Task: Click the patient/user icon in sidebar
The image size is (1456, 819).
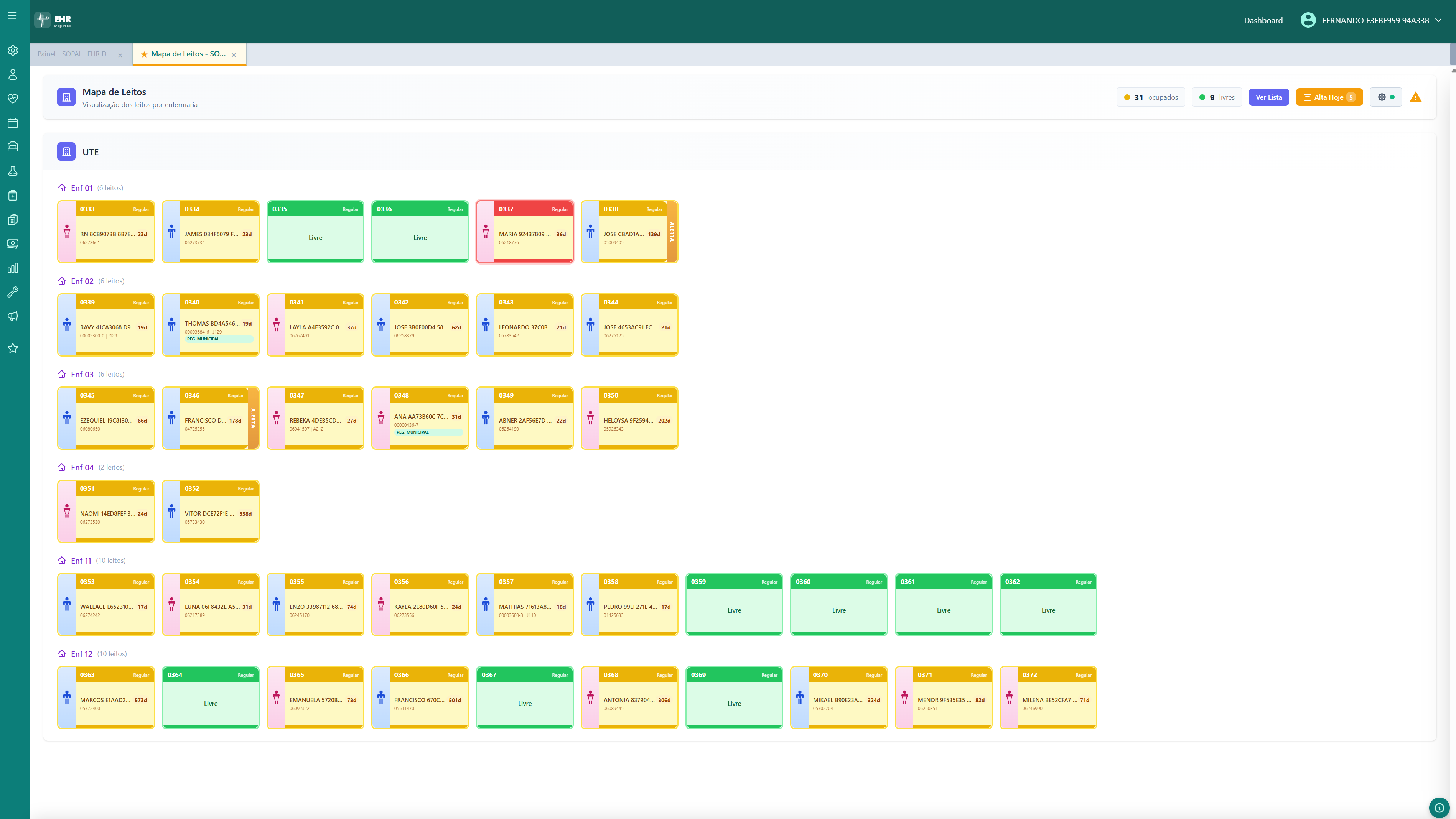Action: (x=13, y=74)
